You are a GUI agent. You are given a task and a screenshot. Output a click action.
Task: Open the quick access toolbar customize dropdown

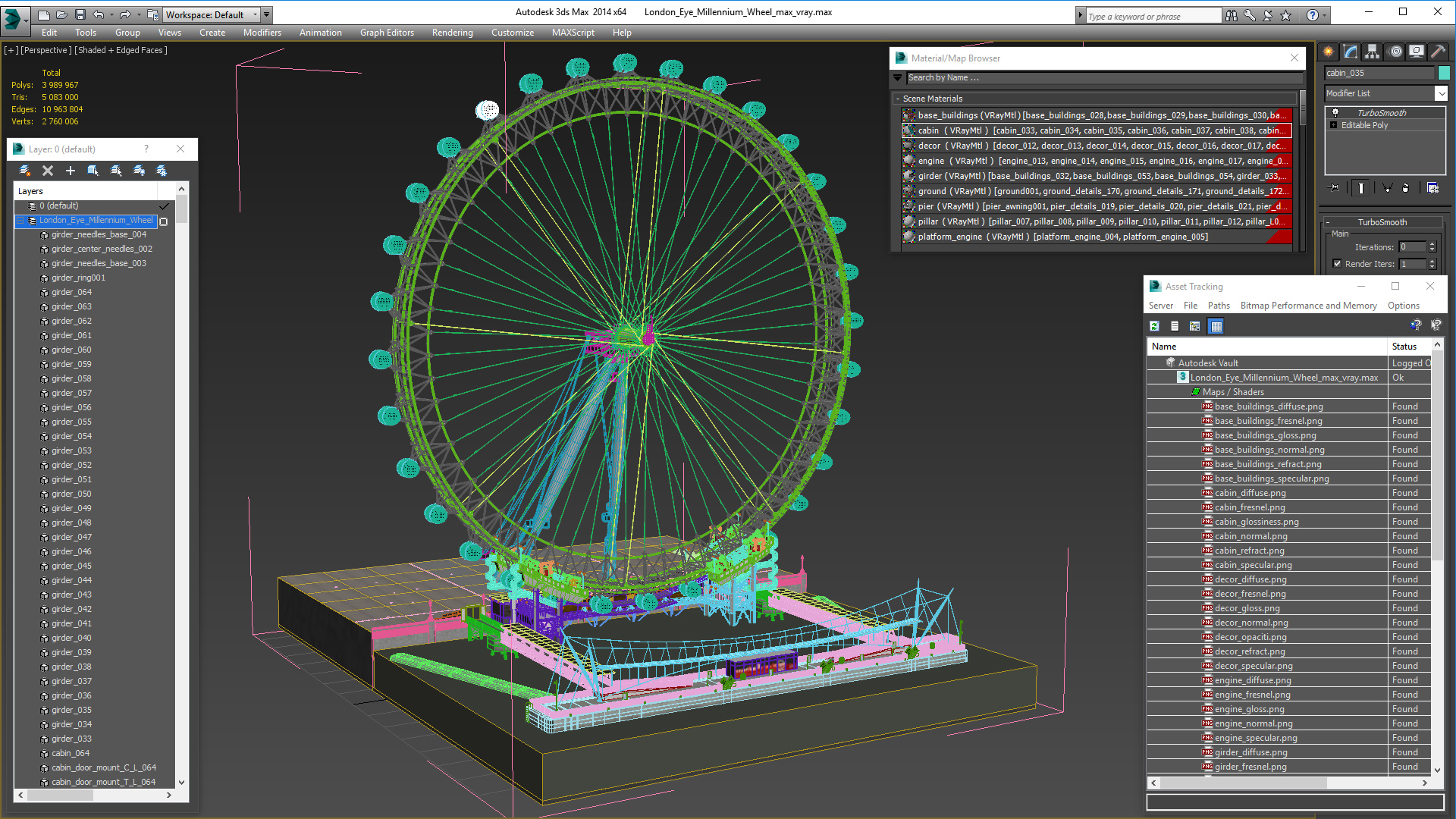(267, 14)
